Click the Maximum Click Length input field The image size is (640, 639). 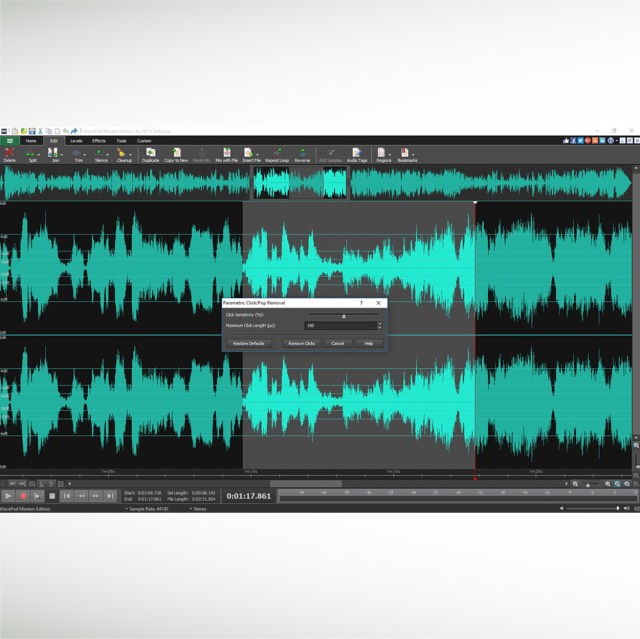[340, 325]
